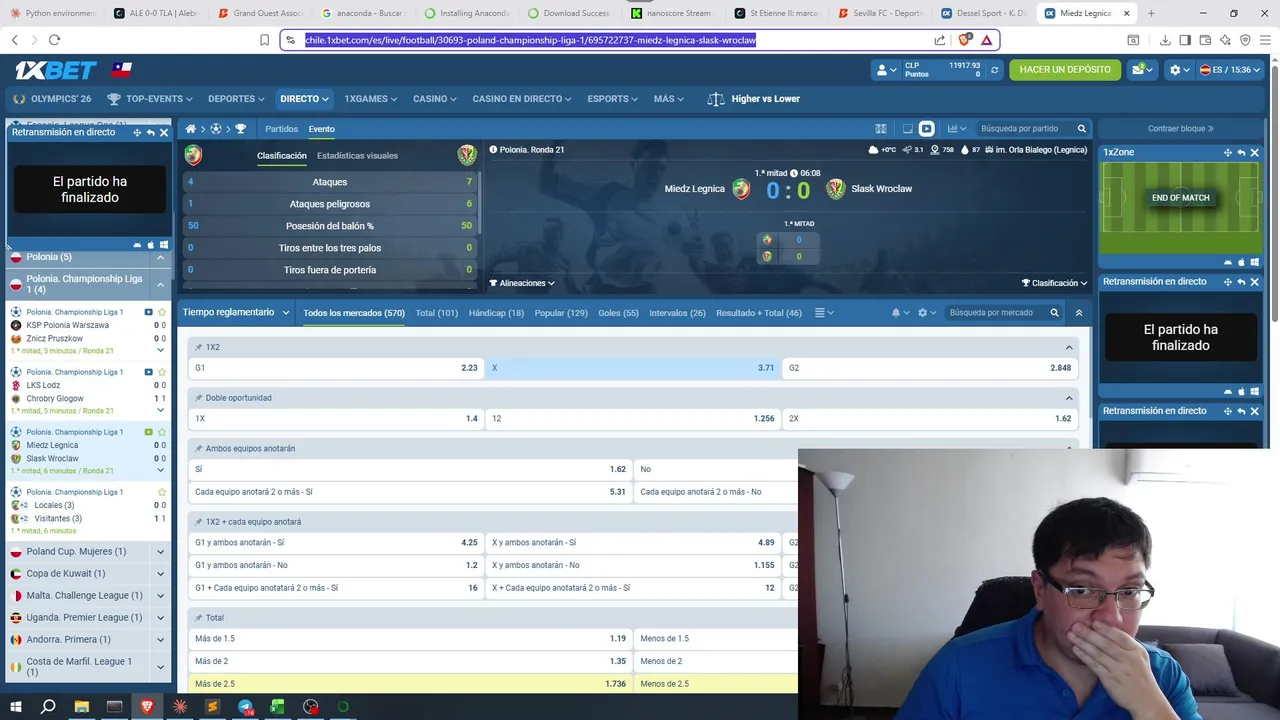
Task: Expand the Malta. Challenge League
Action: (160, 596)
